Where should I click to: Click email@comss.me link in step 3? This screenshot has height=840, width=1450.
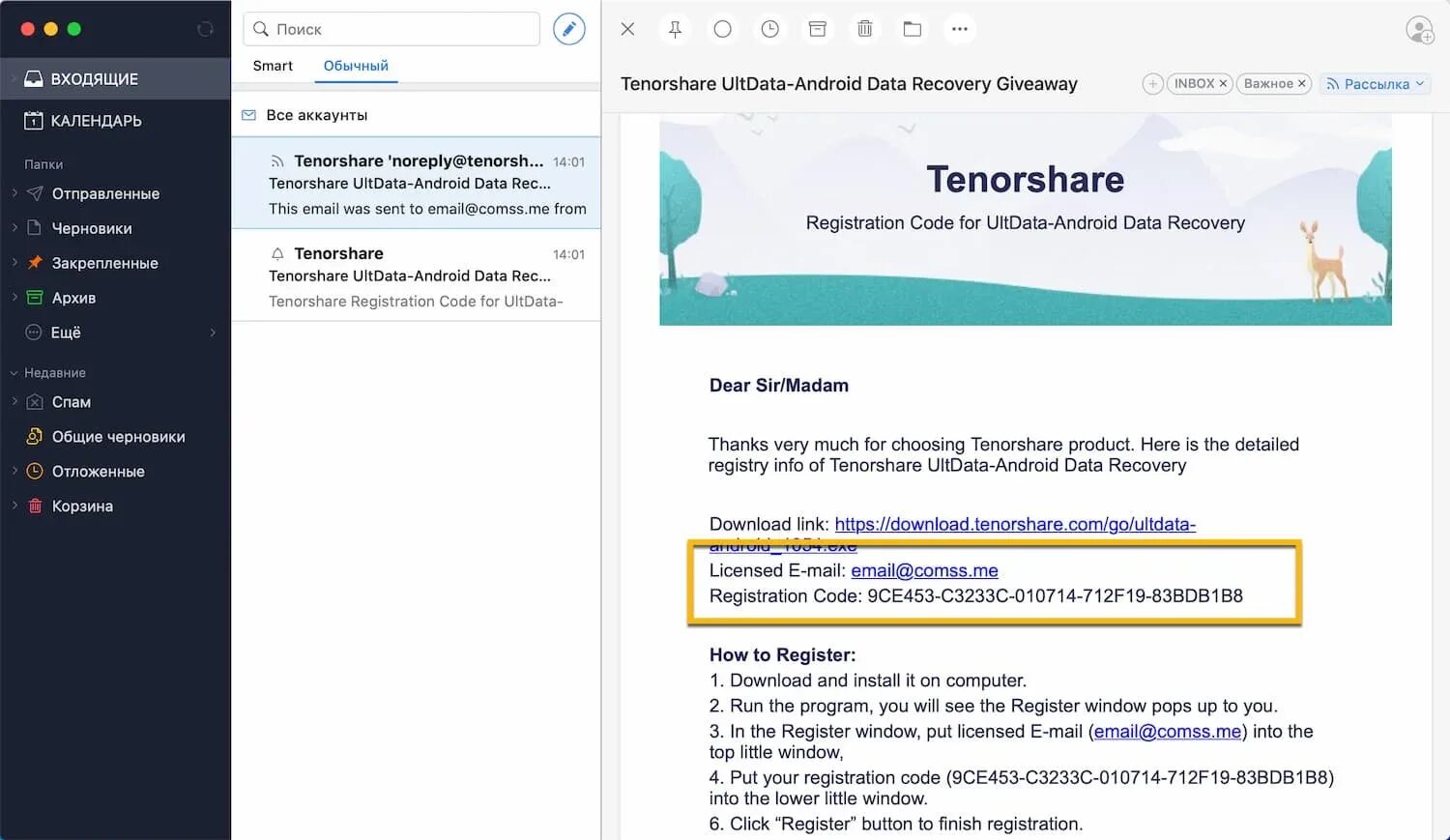[x=1168, y=732]
